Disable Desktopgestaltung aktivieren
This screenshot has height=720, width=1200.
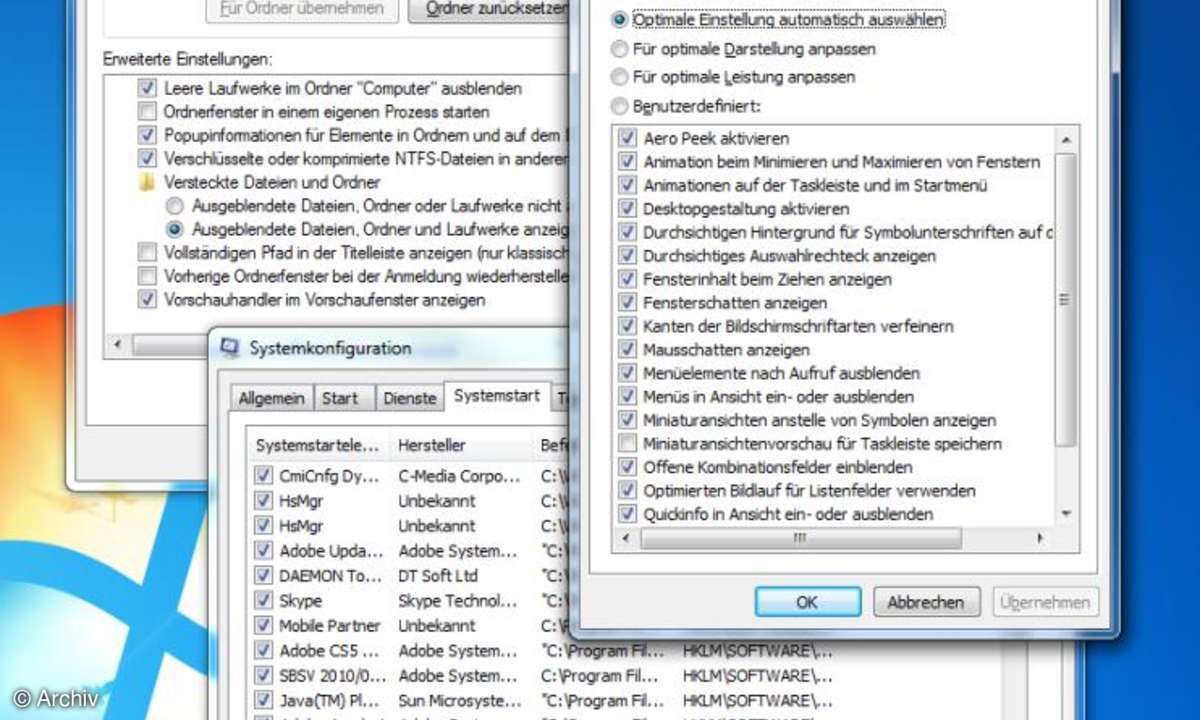point(627,208)
